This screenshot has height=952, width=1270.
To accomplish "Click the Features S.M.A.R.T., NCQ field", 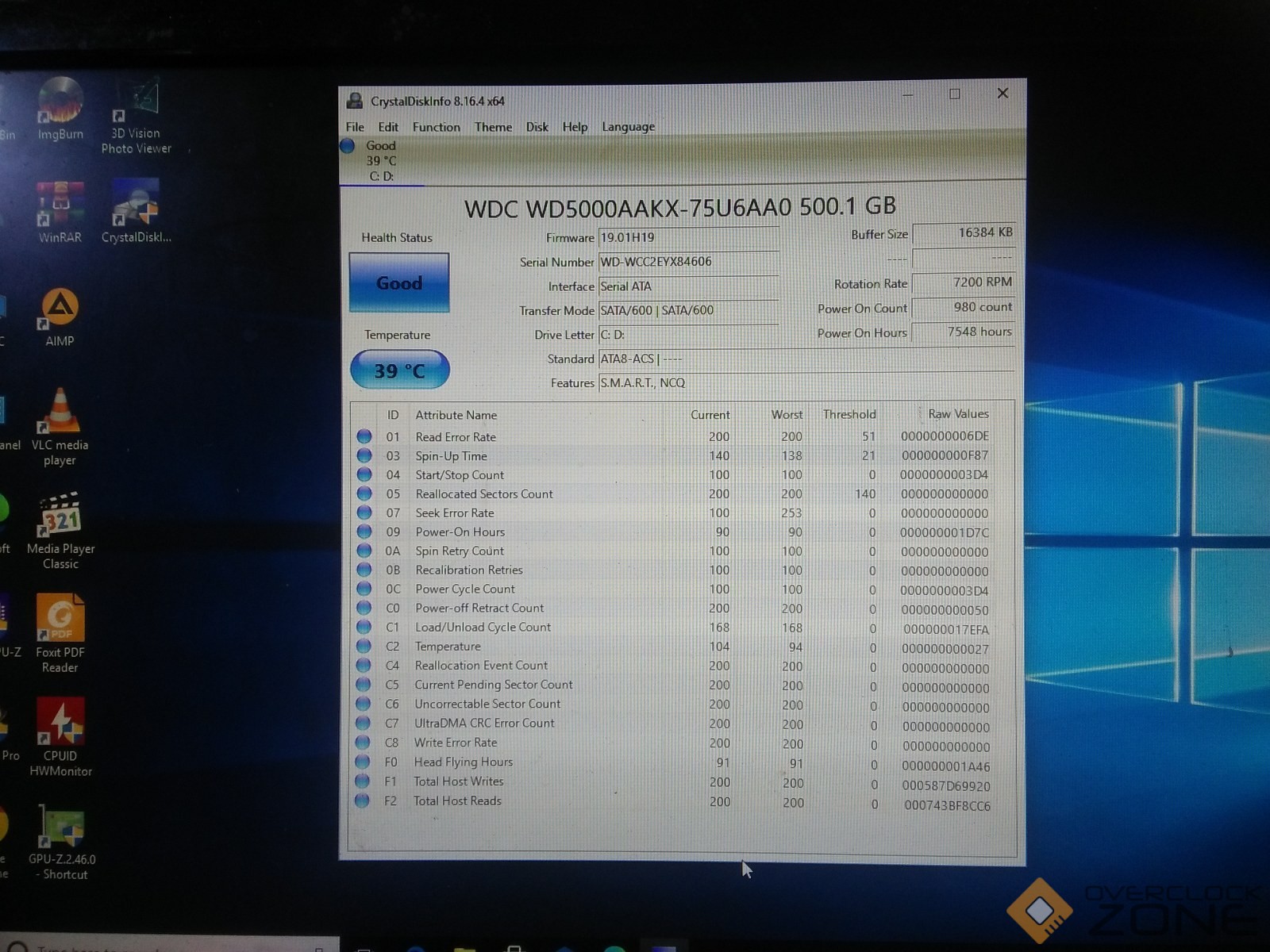I will point(806,382).
